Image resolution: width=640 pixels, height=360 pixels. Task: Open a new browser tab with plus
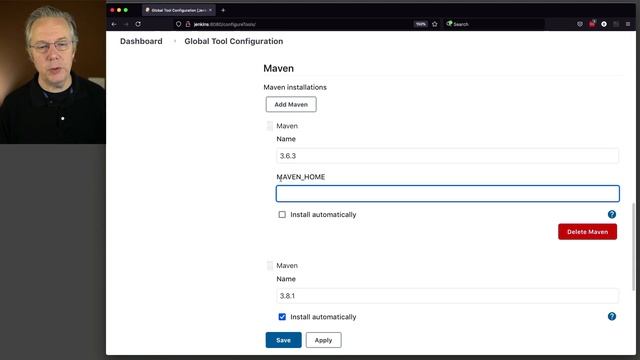click(x=223, y=10)
